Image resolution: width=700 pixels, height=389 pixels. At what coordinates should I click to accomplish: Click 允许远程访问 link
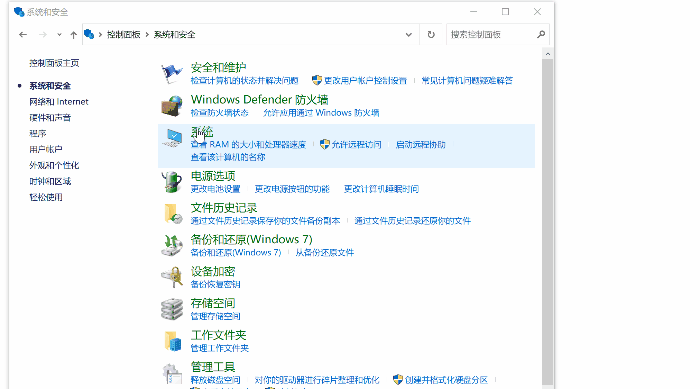coord(356,144)
